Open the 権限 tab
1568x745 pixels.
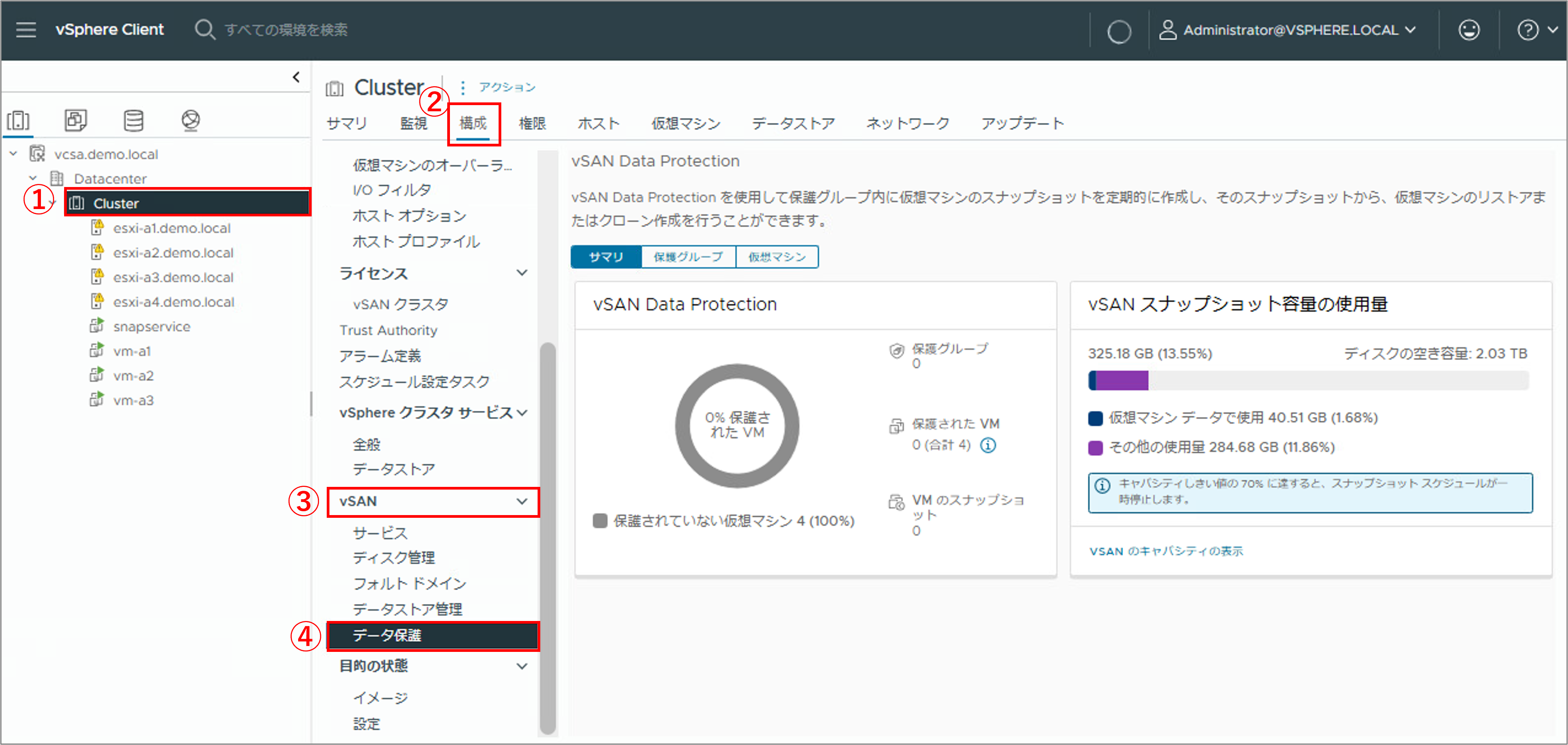click(533, 124)
